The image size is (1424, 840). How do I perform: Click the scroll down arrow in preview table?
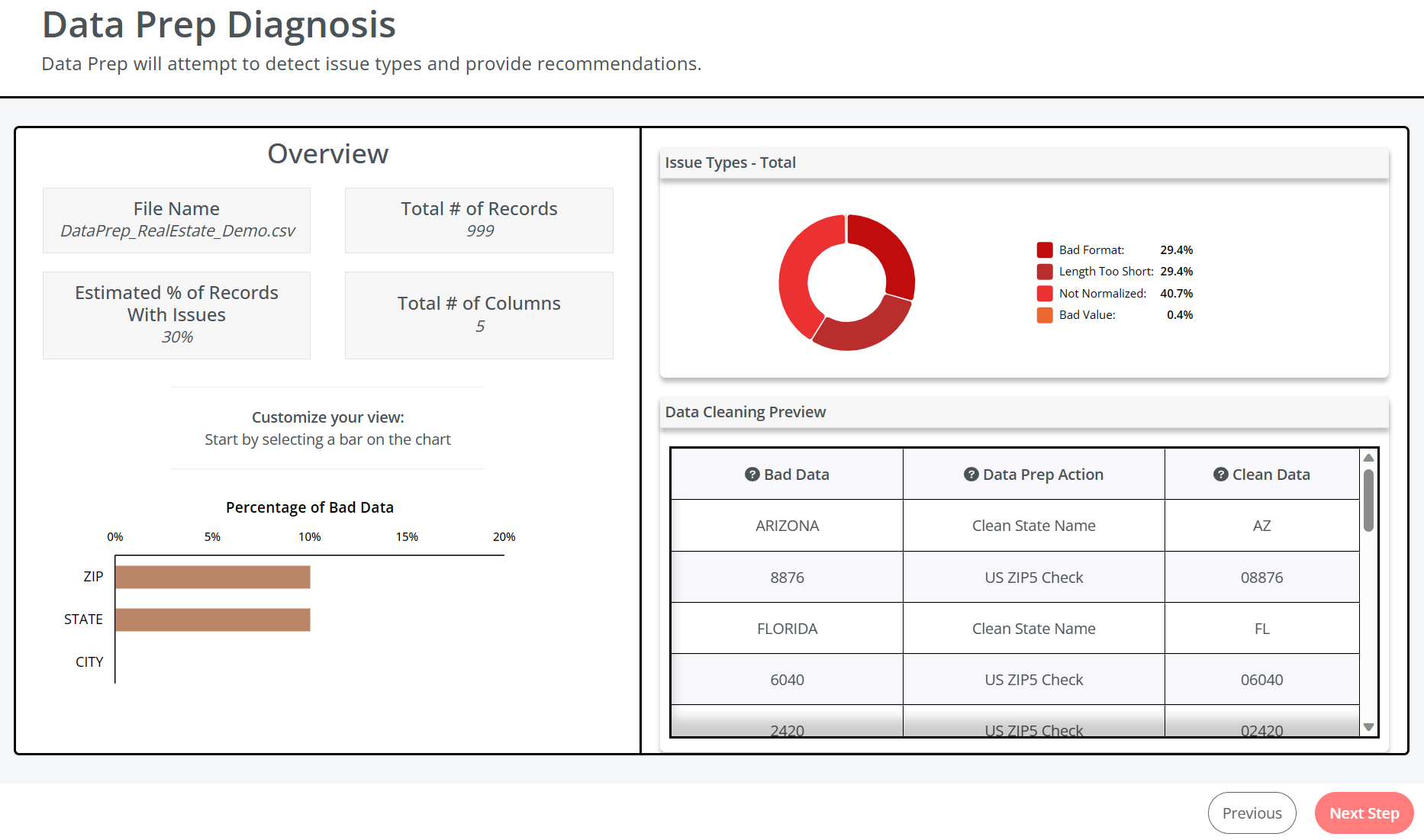tap(1368, 727)
